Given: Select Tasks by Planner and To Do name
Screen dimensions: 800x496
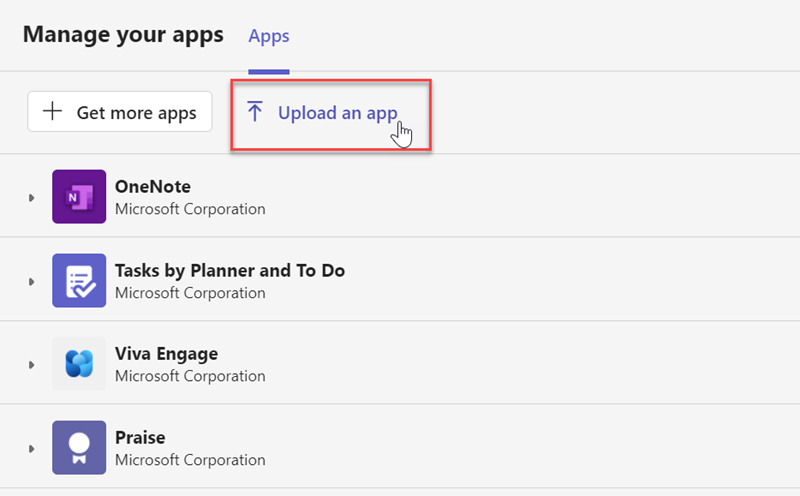Looking at the screenshot, I should pyautogui.click(x=230, y=270).
